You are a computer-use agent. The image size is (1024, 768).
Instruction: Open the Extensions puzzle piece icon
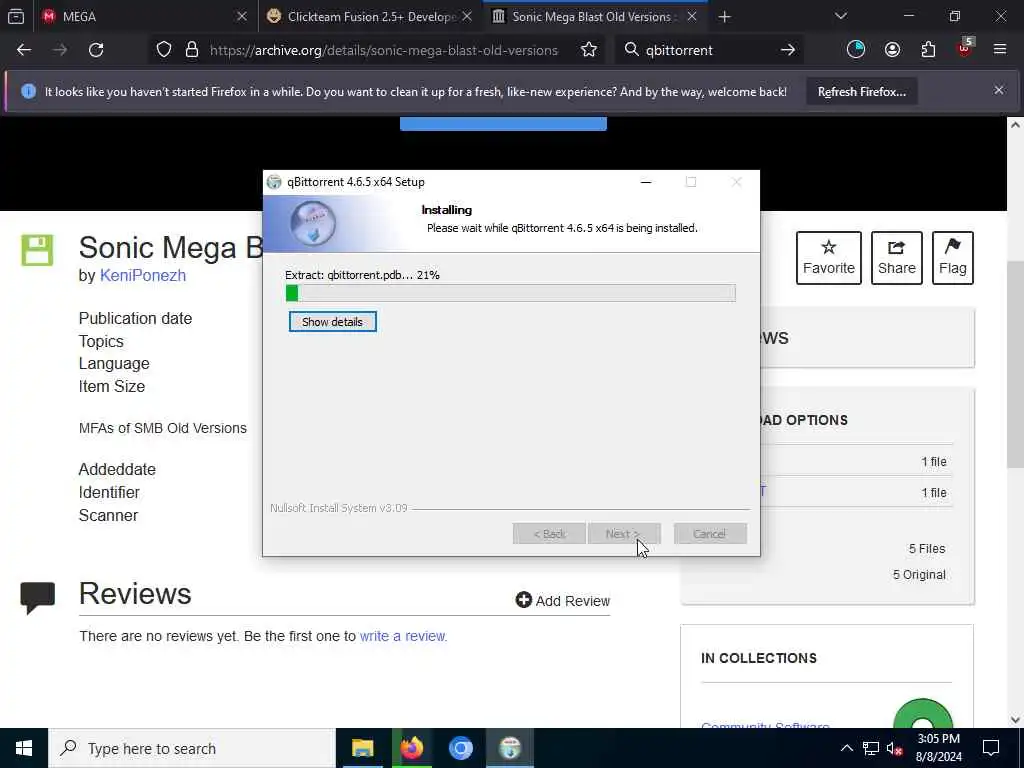(x=928, y=50)
